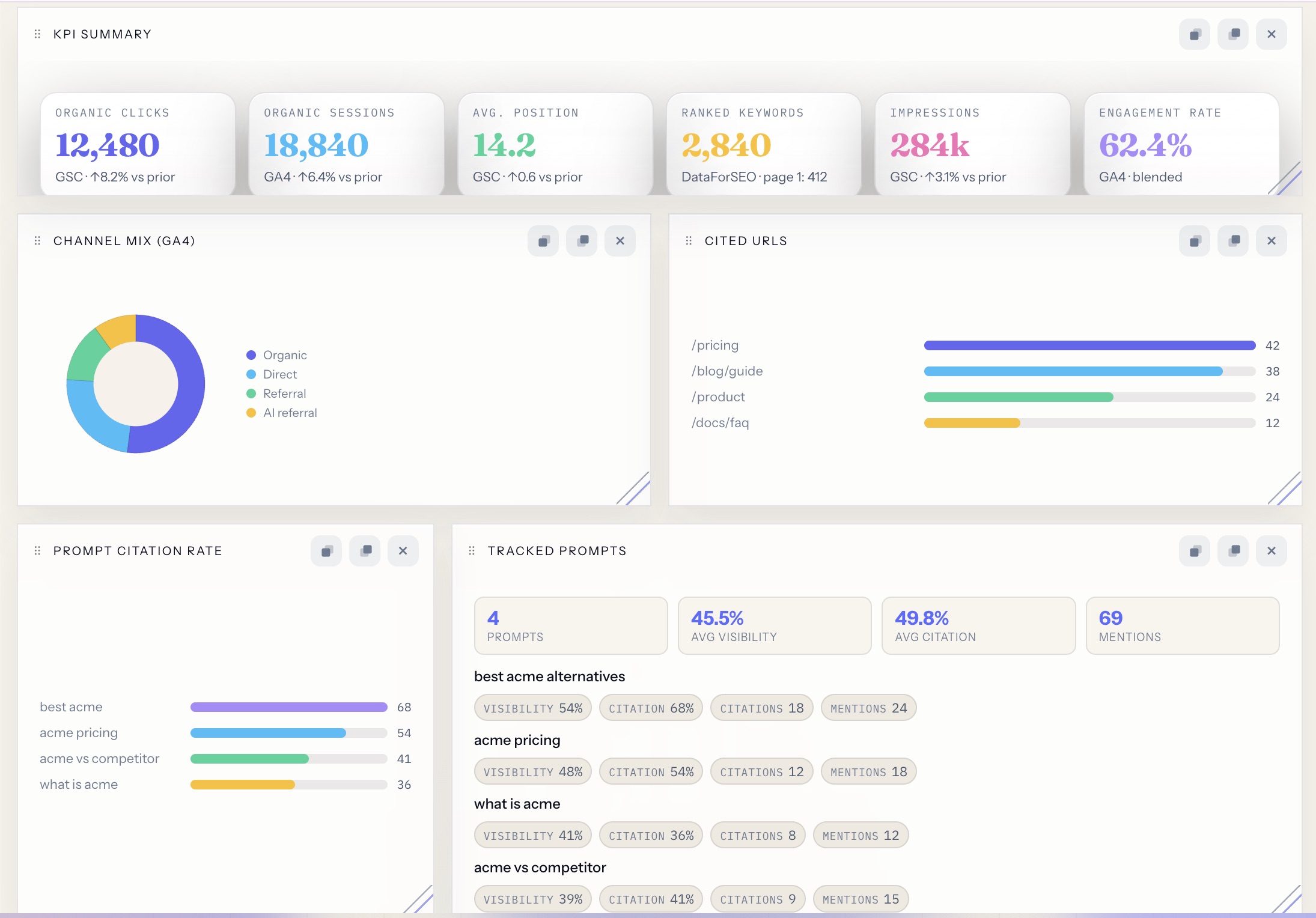Grab the Channel Mix (GA4) drag handle
This screenshot has width=1316, height=918.
point(37,241)
